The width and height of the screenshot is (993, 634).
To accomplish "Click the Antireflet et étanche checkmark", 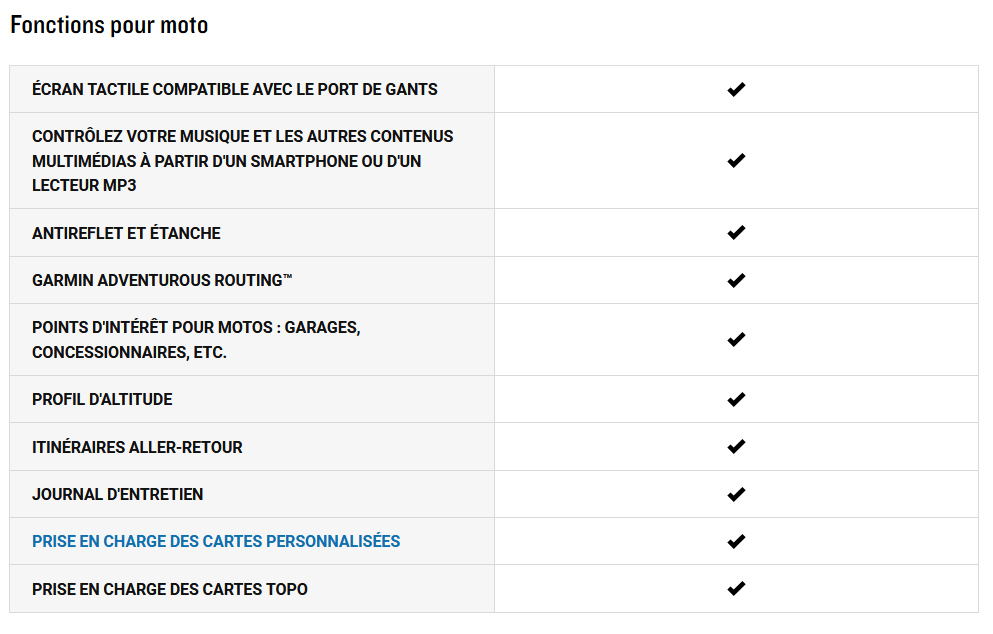I will pos(736,232).
